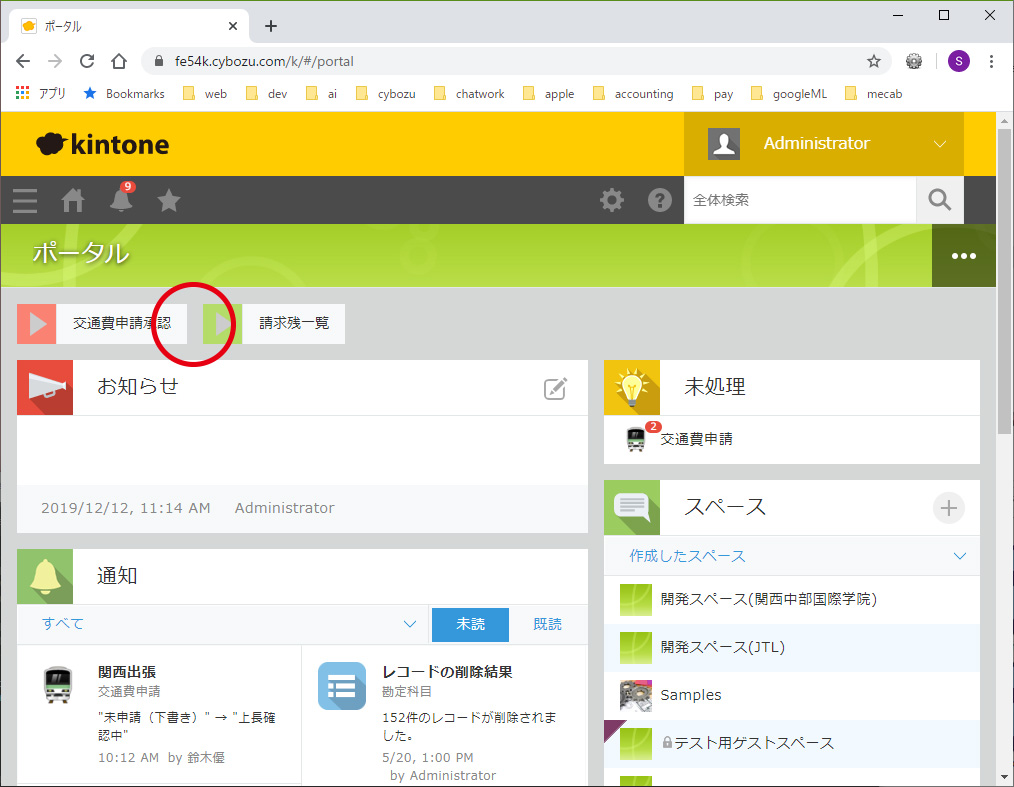The height and width of the screenshot is (787, 1014).
Task: Click the 関西出張 train icon
Action: point(58,685)
